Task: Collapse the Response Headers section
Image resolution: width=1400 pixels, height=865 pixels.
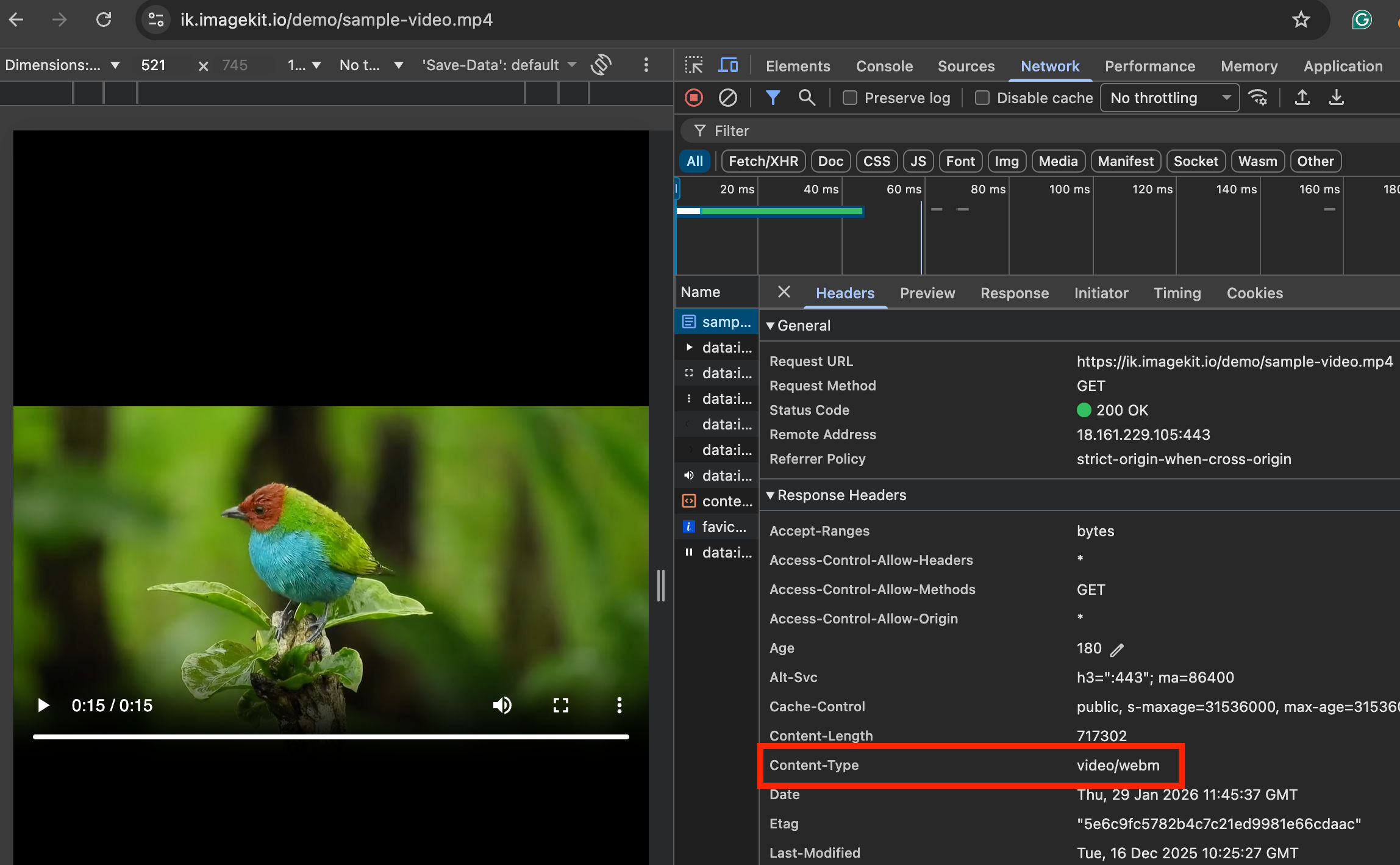Action: tap(770, 495)
